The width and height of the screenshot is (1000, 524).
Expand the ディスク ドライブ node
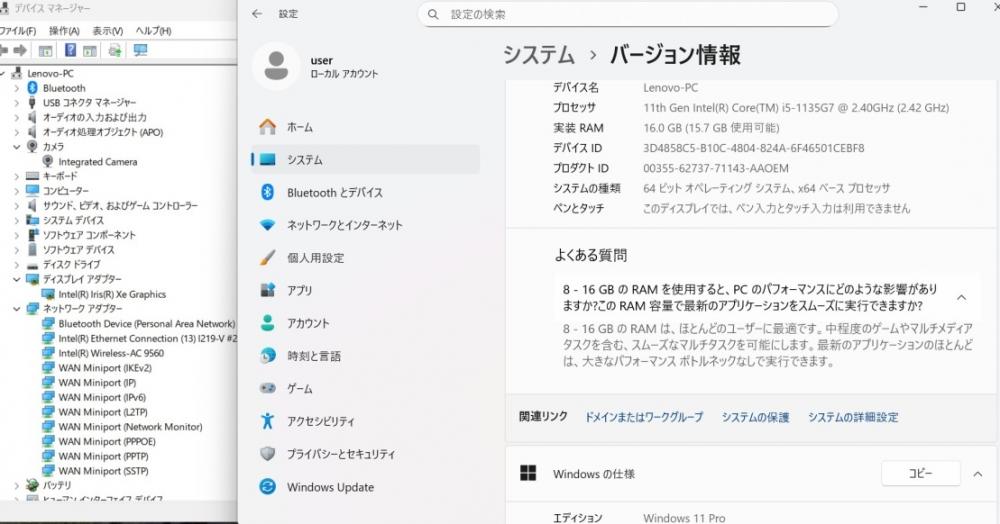(17, 265)
